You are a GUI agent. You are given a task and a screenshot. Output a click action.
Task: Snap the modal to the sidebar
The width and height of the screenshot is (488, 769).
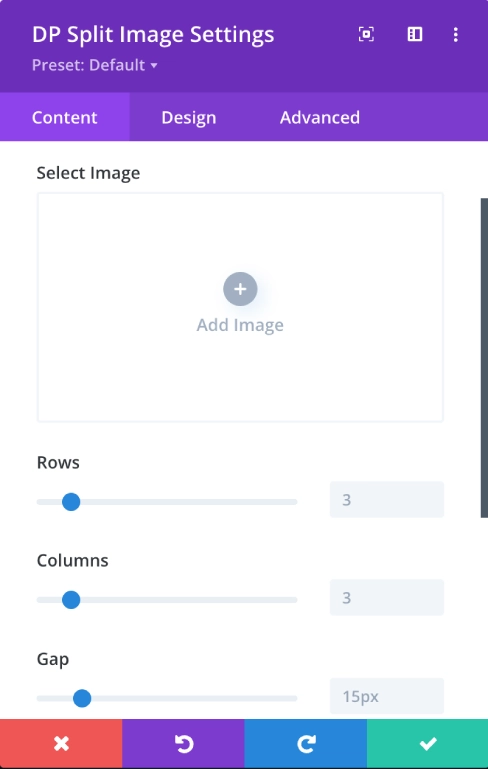(x=414, y=34)
